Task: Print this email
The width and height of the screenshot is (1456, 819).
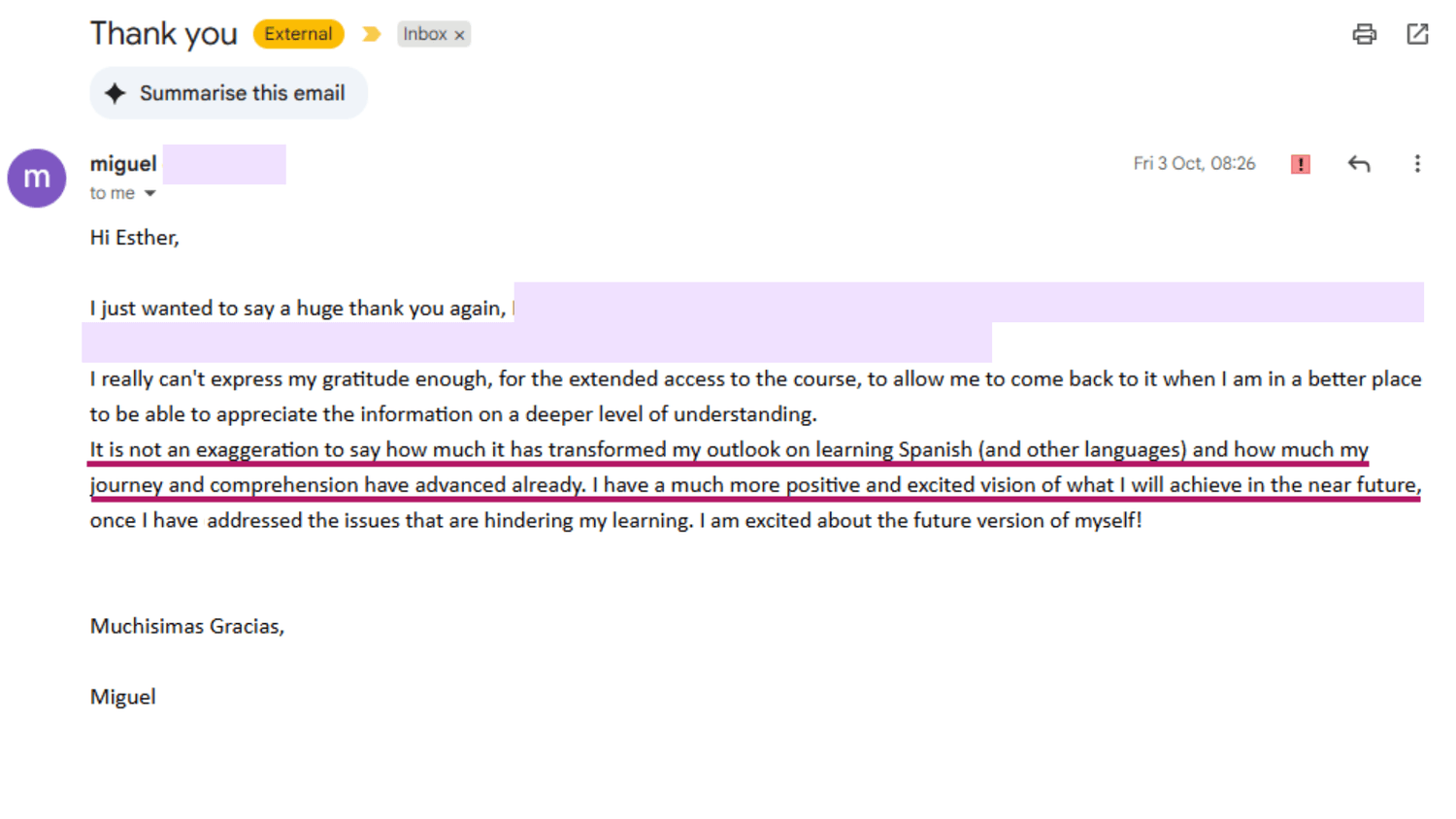Action: tap(1364, 35)
